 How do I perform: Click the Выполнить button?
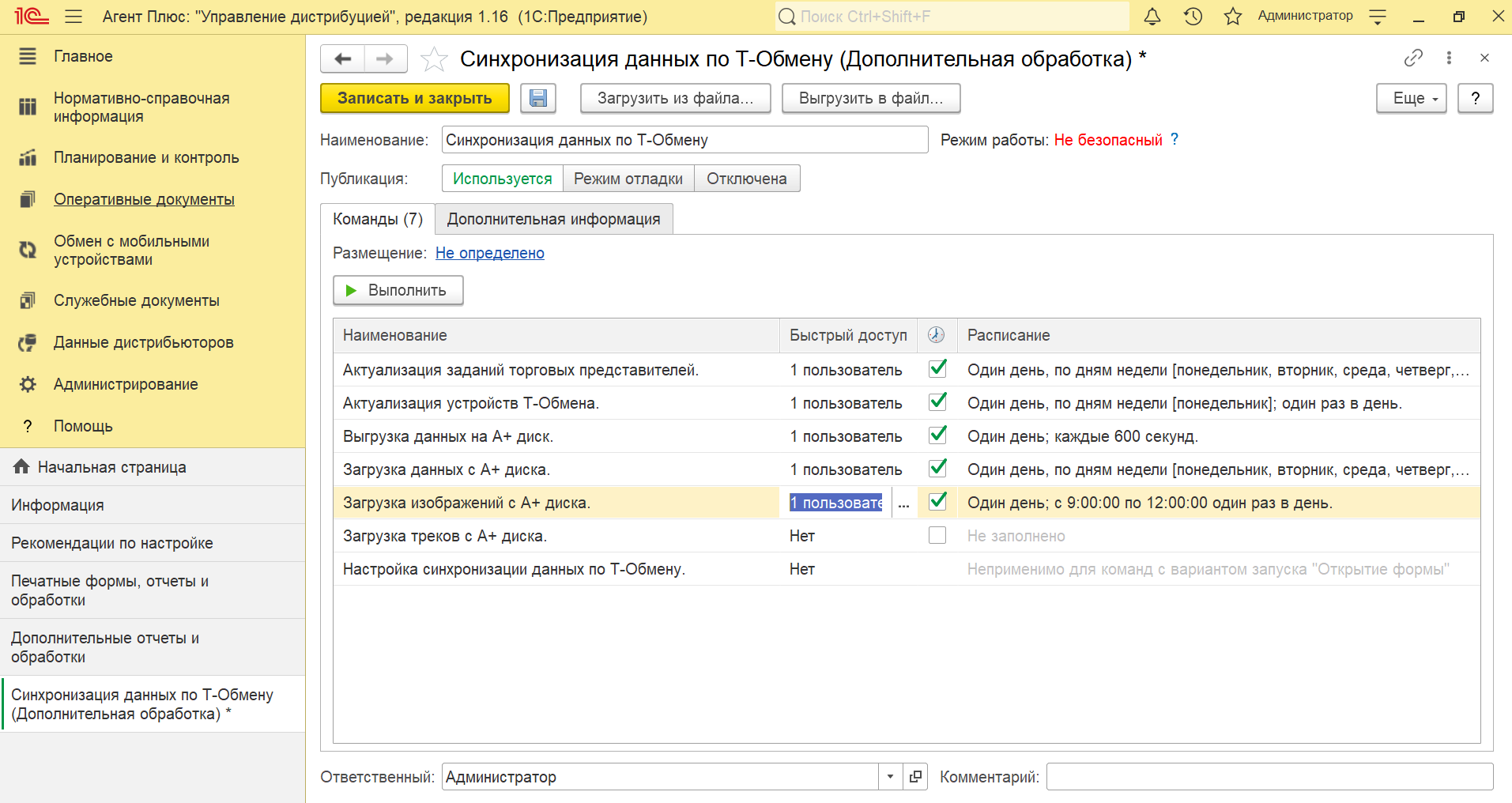coord(398,290)
